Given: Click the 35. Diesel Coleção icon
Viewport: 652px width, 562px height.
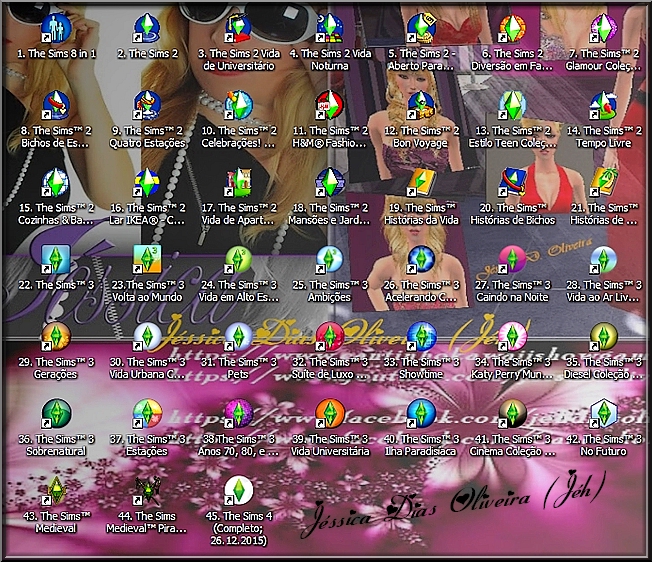Looking at the screenshot, I should click(x=604, y=337).
